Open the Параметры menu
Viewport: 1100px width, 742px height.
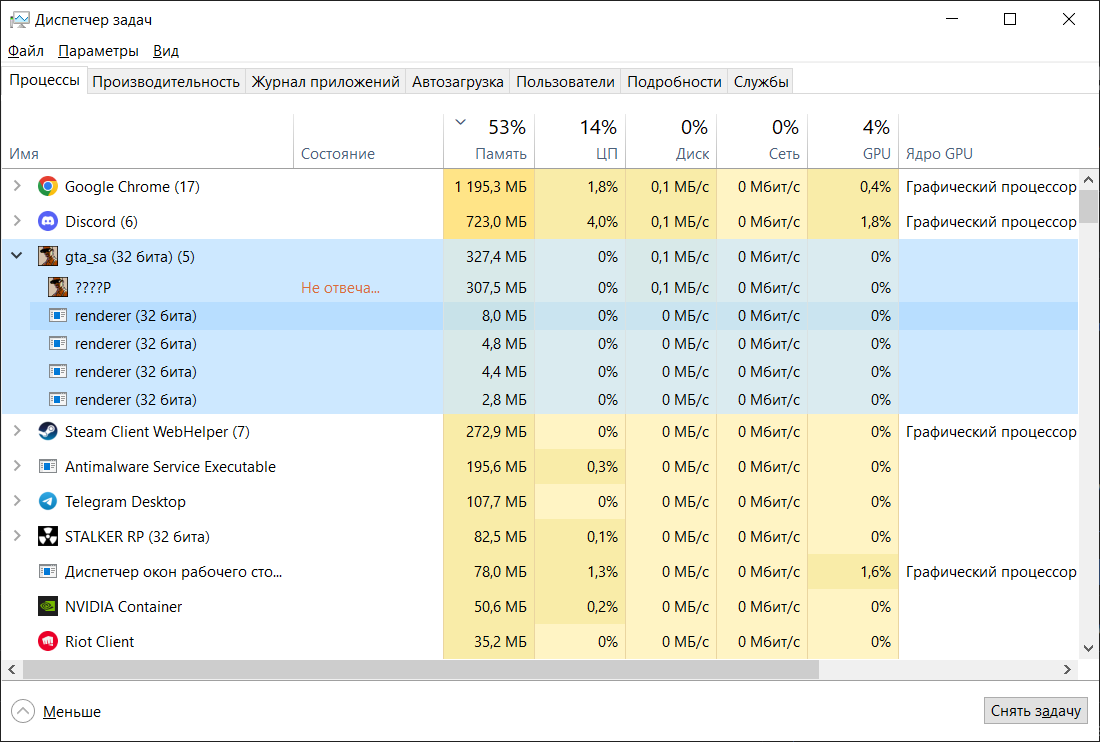[x=98, y=50]
